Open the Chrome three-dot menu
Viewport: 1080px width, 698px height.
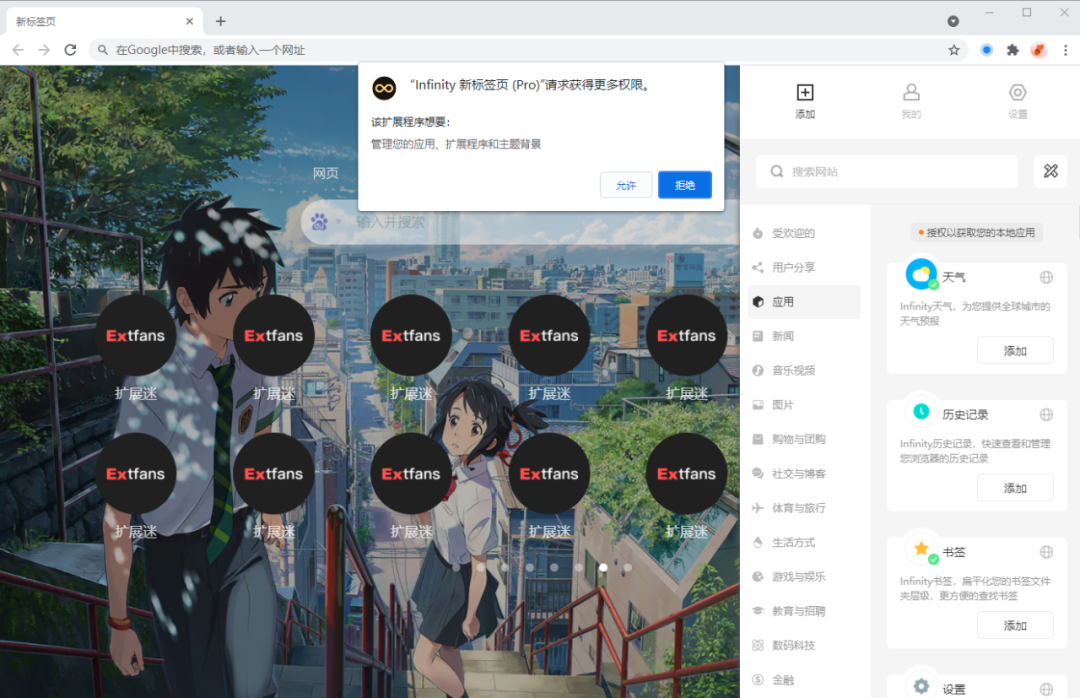(x=1066, y=50)
